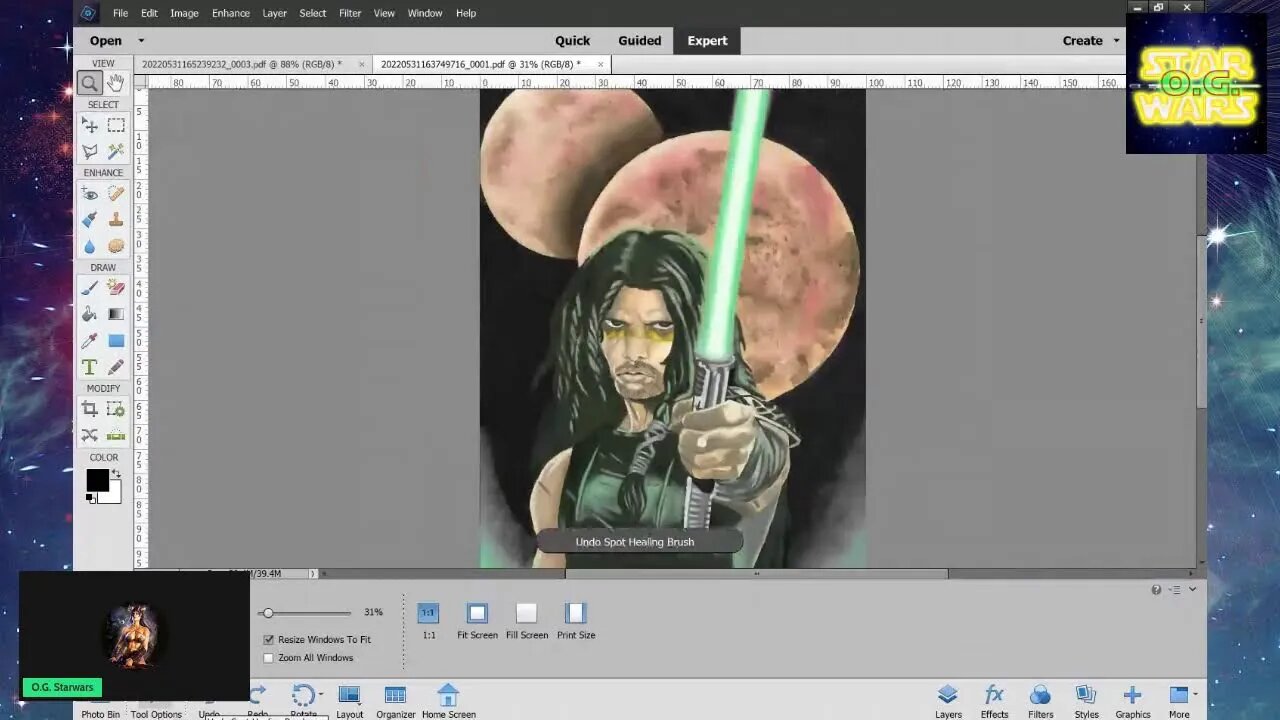This screenshot has width=1280, height=720.
Task: Click Fit Screen button
Action: 477,620
